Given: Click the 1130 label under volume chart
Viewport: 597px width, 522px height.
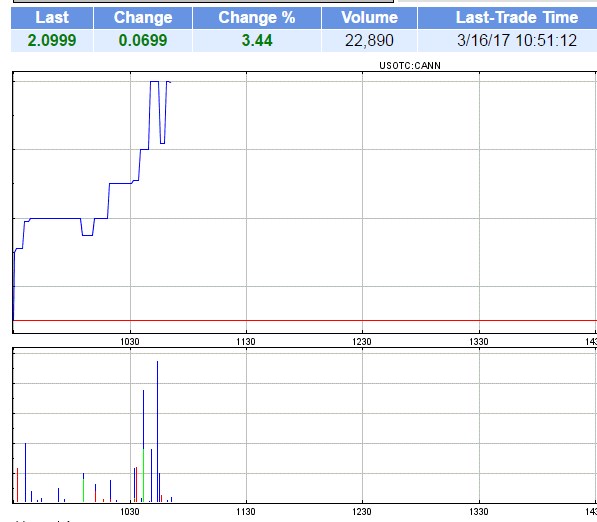Looking at the screenshot, I should coord(246,511).
